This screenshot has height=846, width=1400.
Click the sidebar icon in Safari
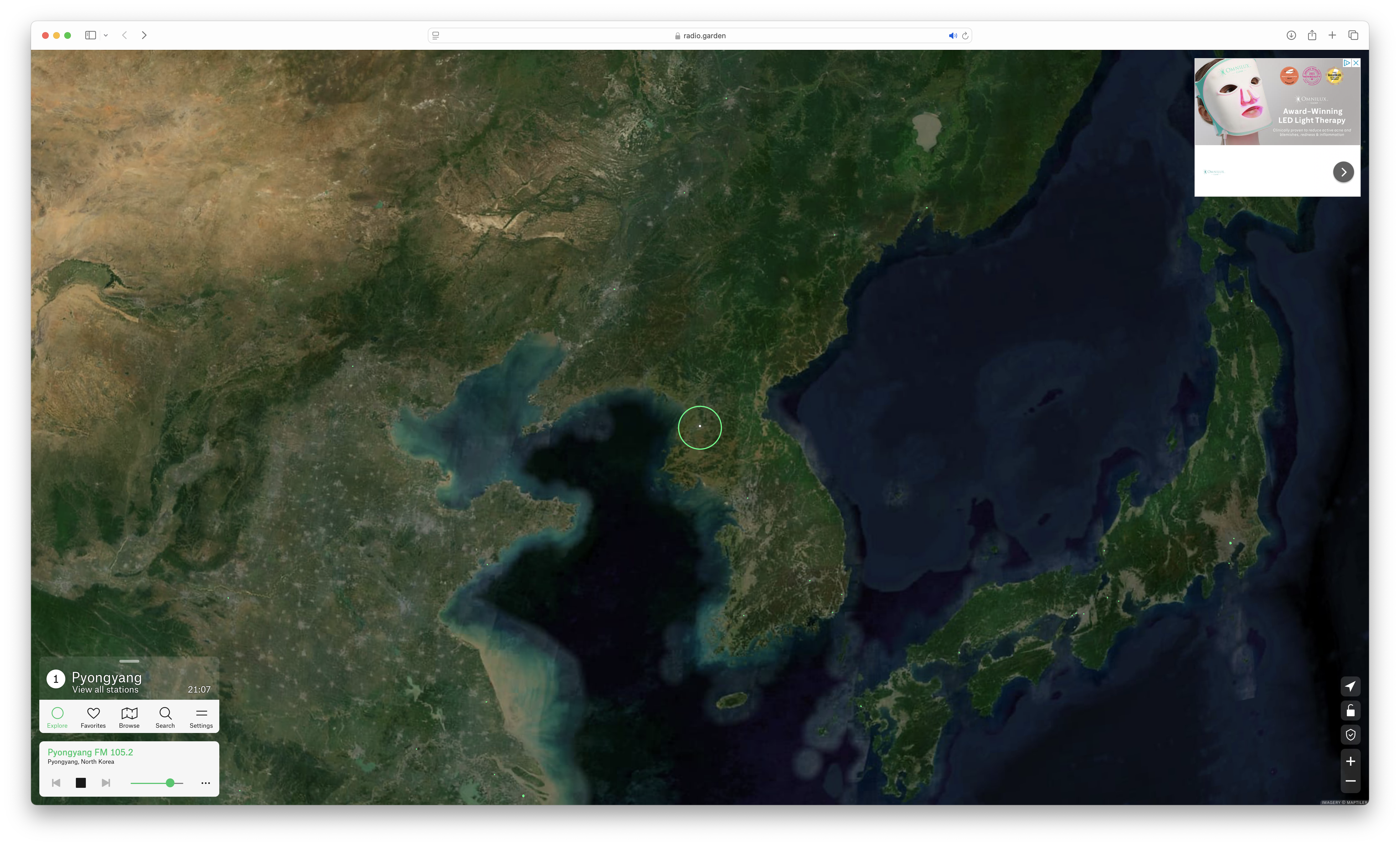(90, 35)
